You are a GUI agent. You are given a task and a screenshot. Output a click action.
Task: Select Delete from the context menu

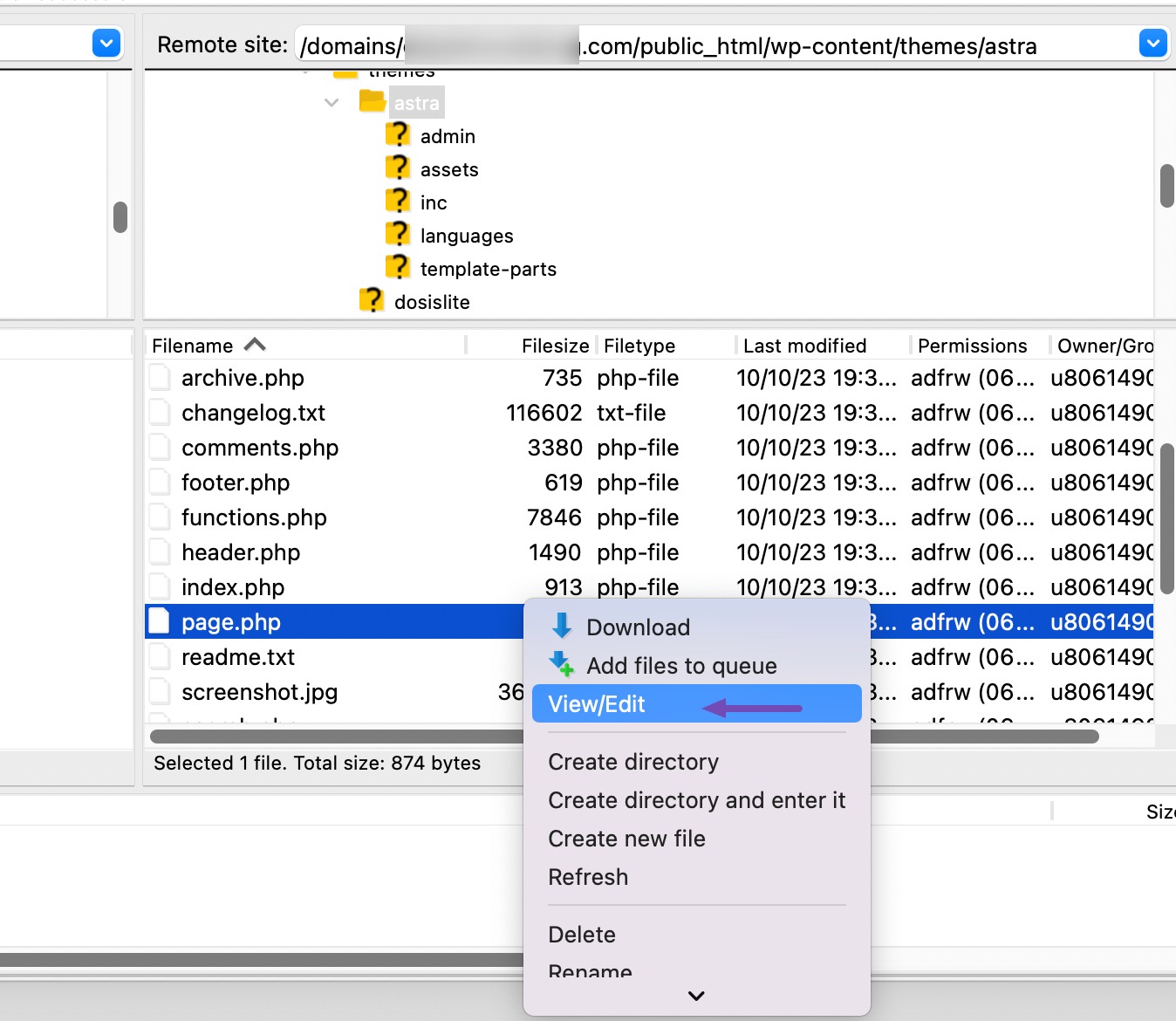click(x=582, y=934)
